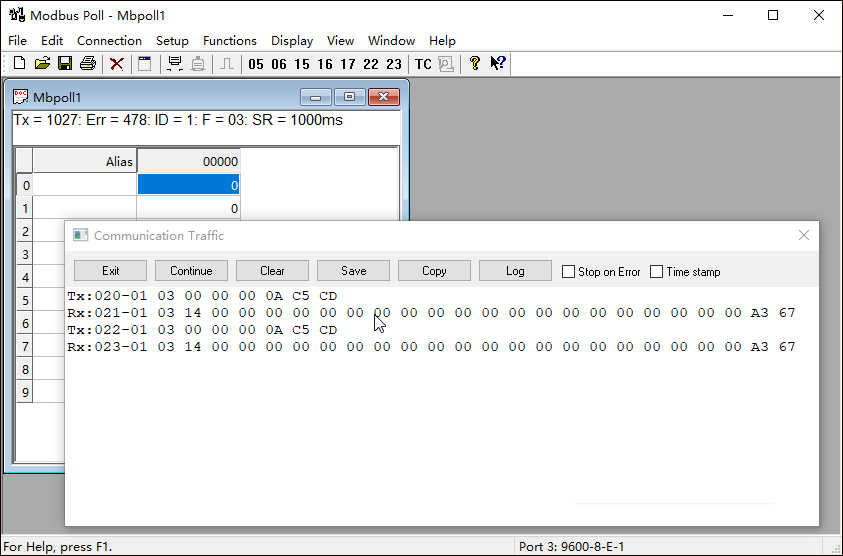Click the Mbpoll1 document window icon

click(20, 97)
